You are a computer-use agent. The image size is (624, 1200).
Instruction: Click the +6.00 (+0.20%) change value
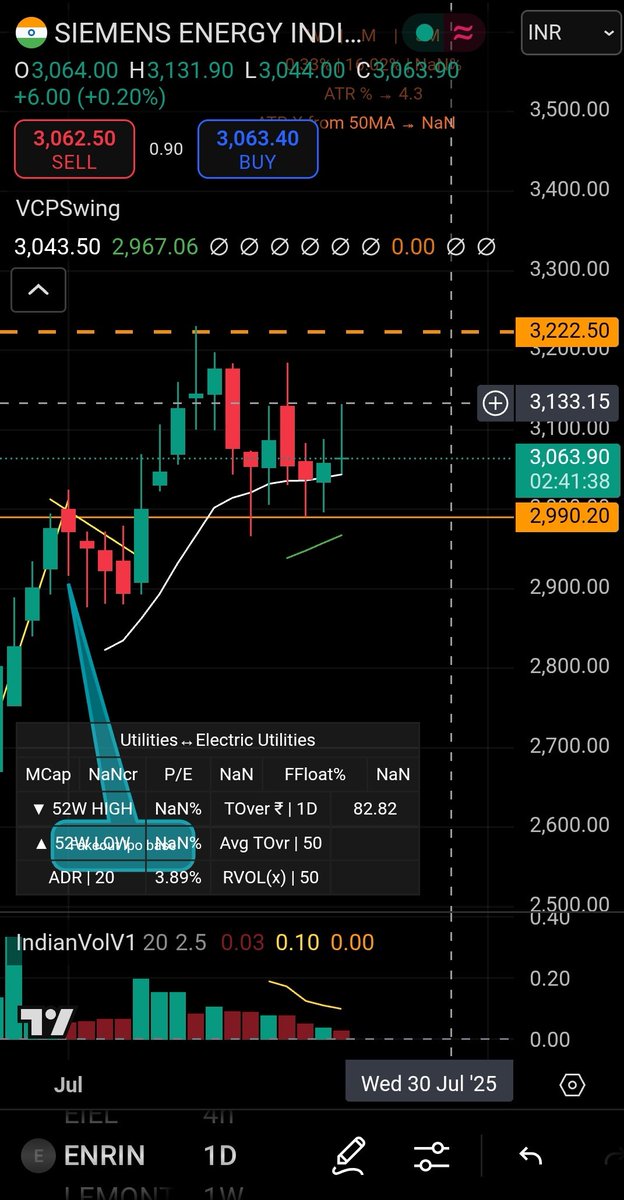coord(89,97)
